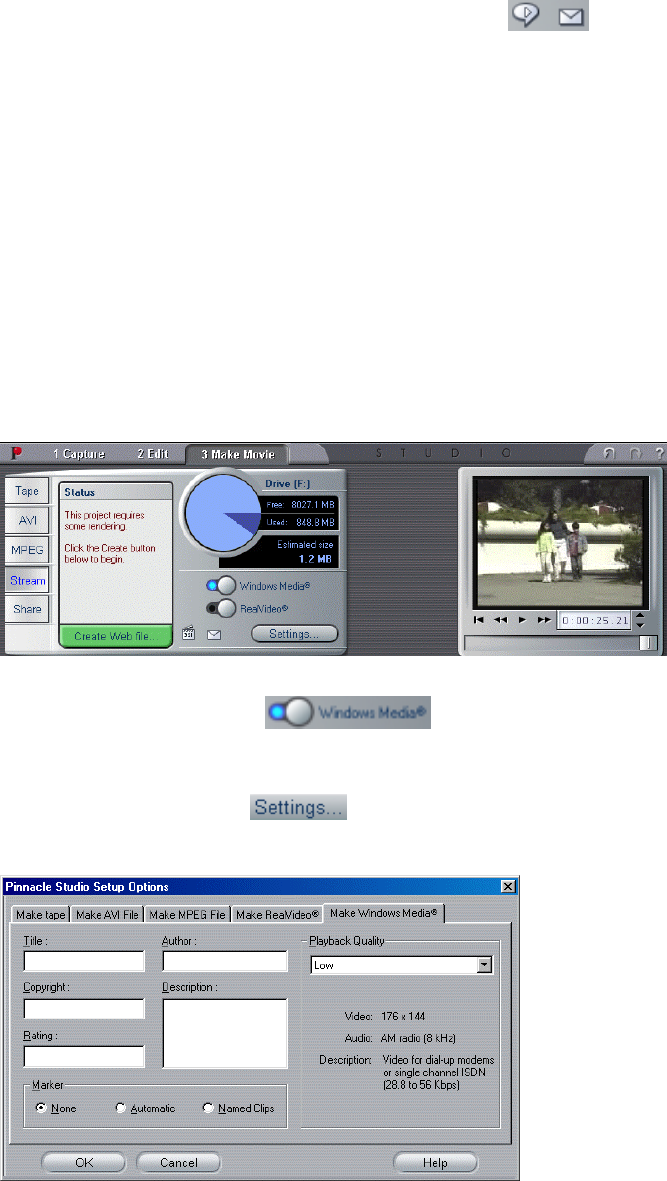Screen dimensions: 667x1181
Task: Open the Playback Quality dropdown showing Low
Action: 401,965
